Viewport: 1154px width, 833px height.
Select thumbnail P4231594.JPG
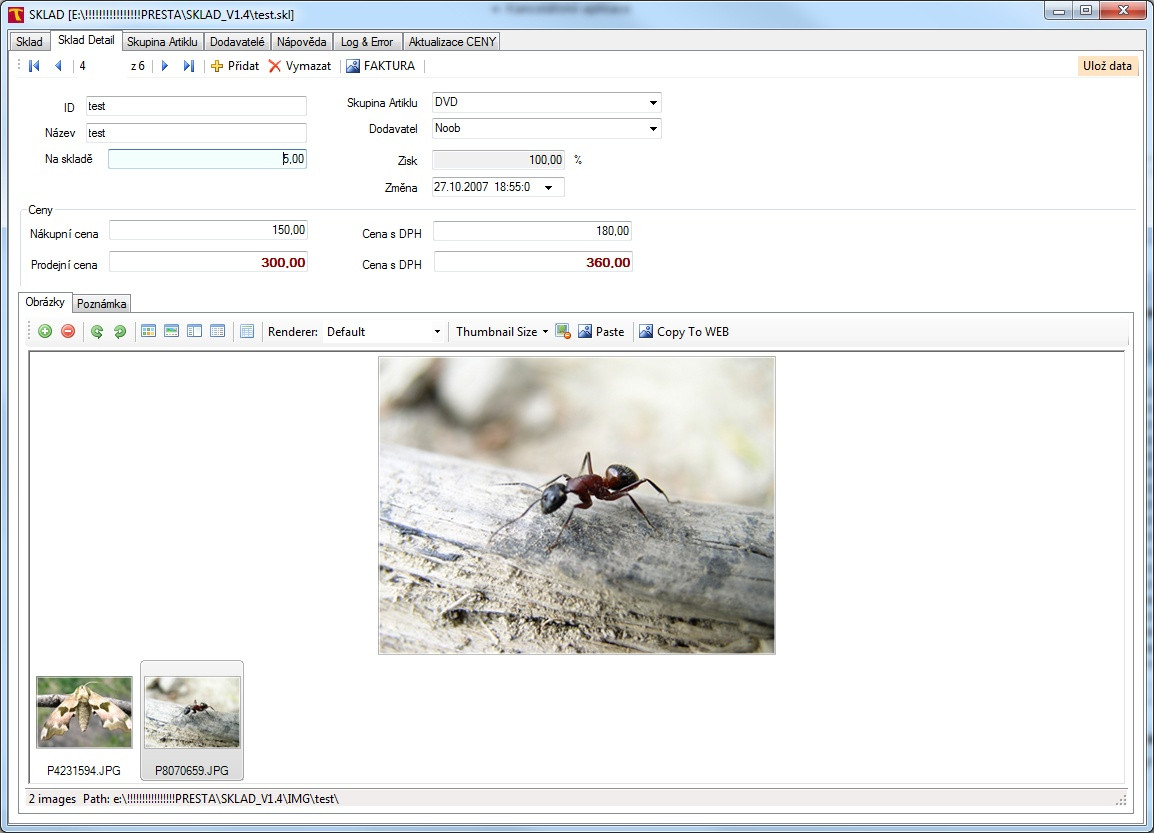coord(84,720)
